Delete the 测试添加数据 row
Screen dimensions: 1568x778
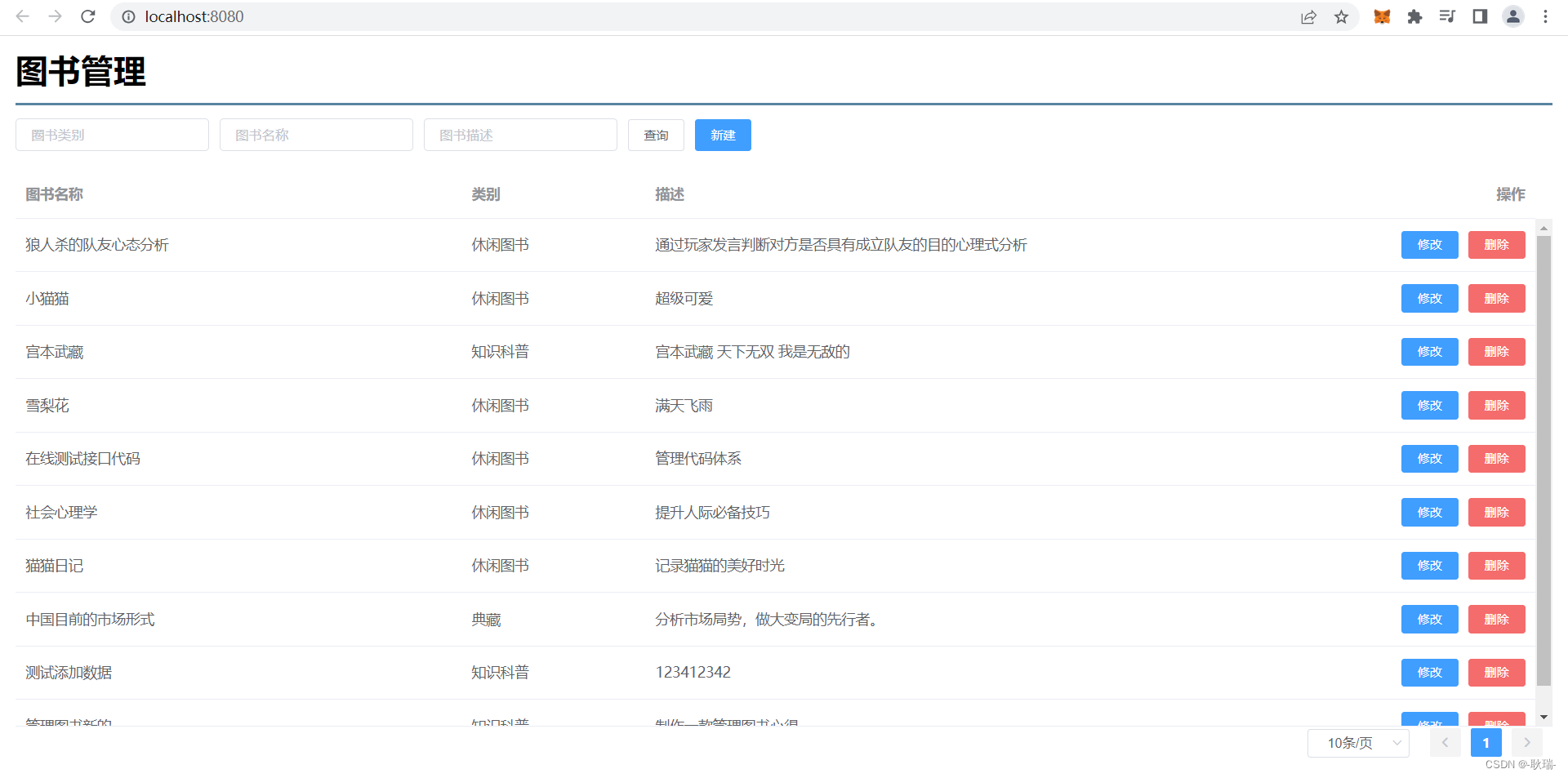pyautogui.click(x=1496, y=673)
